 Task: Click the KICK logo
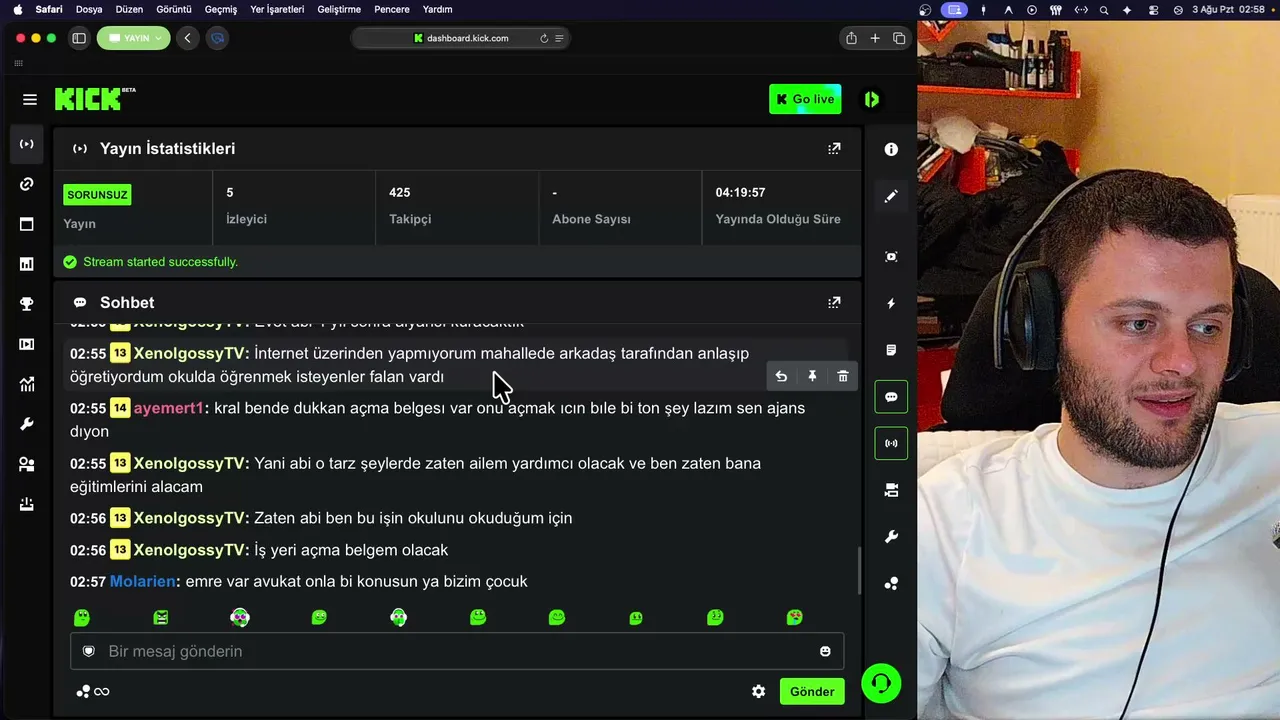[x=95, y=98]
